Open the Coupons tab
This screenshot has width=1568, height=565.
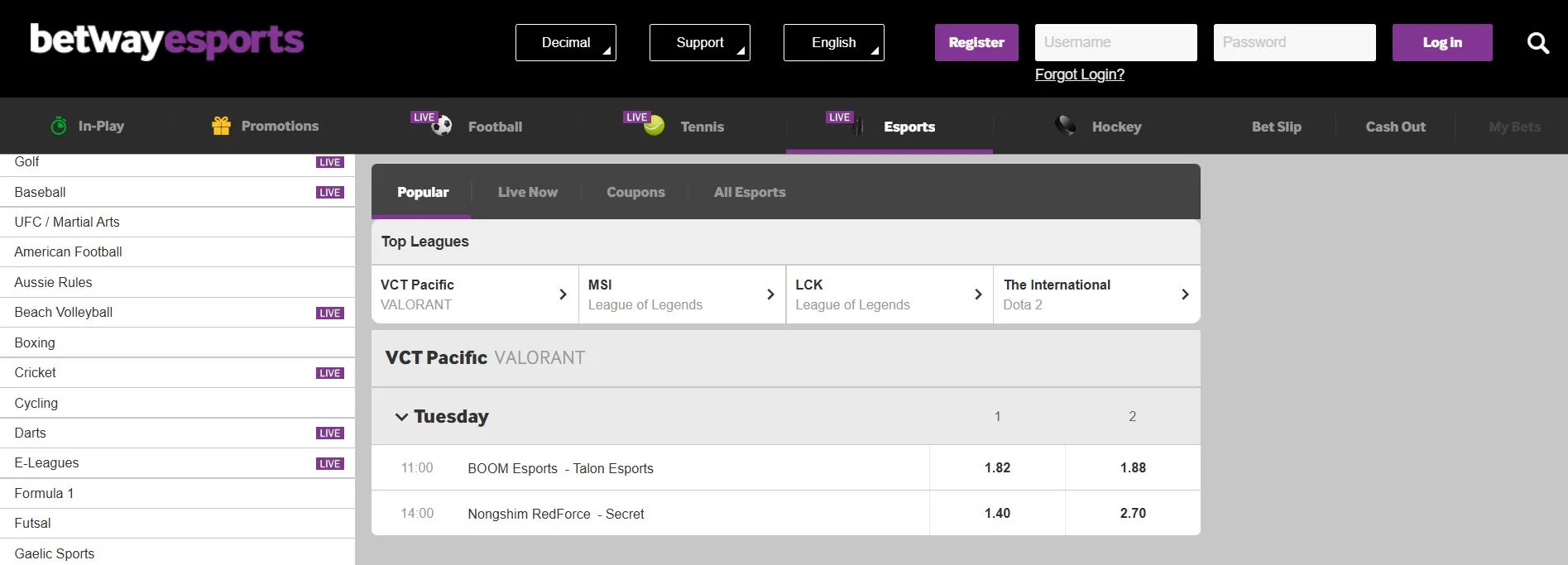click(x=635, y=192)
